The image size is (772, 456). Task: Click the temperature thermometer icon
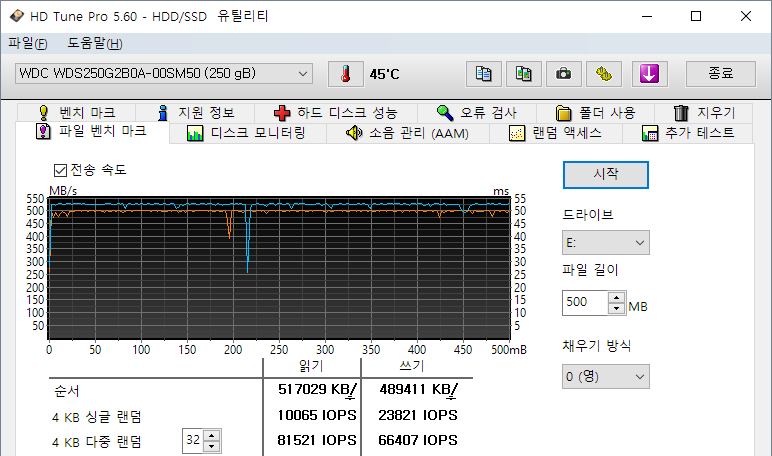346,74
